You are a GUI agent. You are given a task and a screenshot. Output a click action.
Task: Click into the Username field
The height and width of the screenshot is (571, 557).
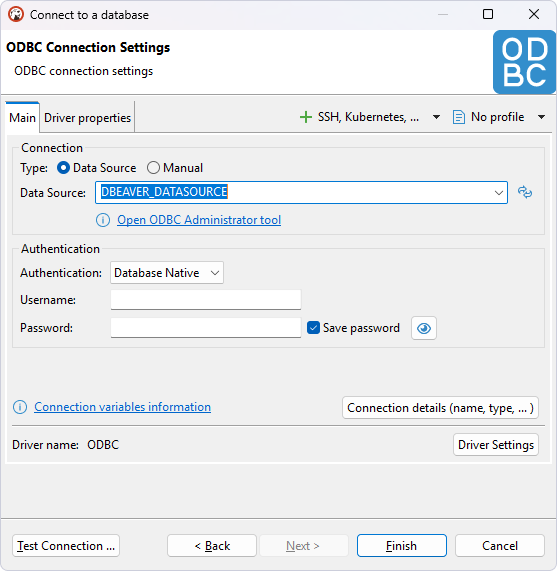(206, 300)
